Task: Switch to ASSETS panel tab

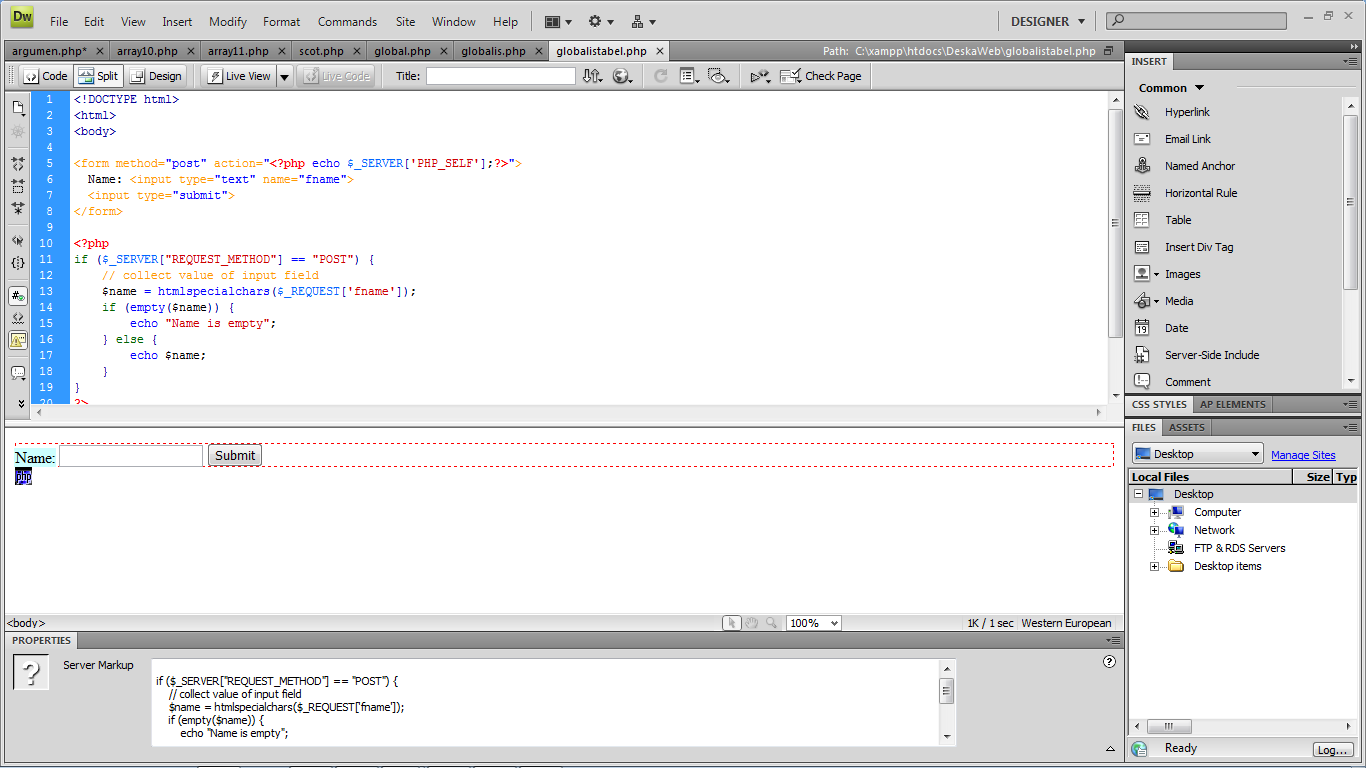Action: (1187, 427)
